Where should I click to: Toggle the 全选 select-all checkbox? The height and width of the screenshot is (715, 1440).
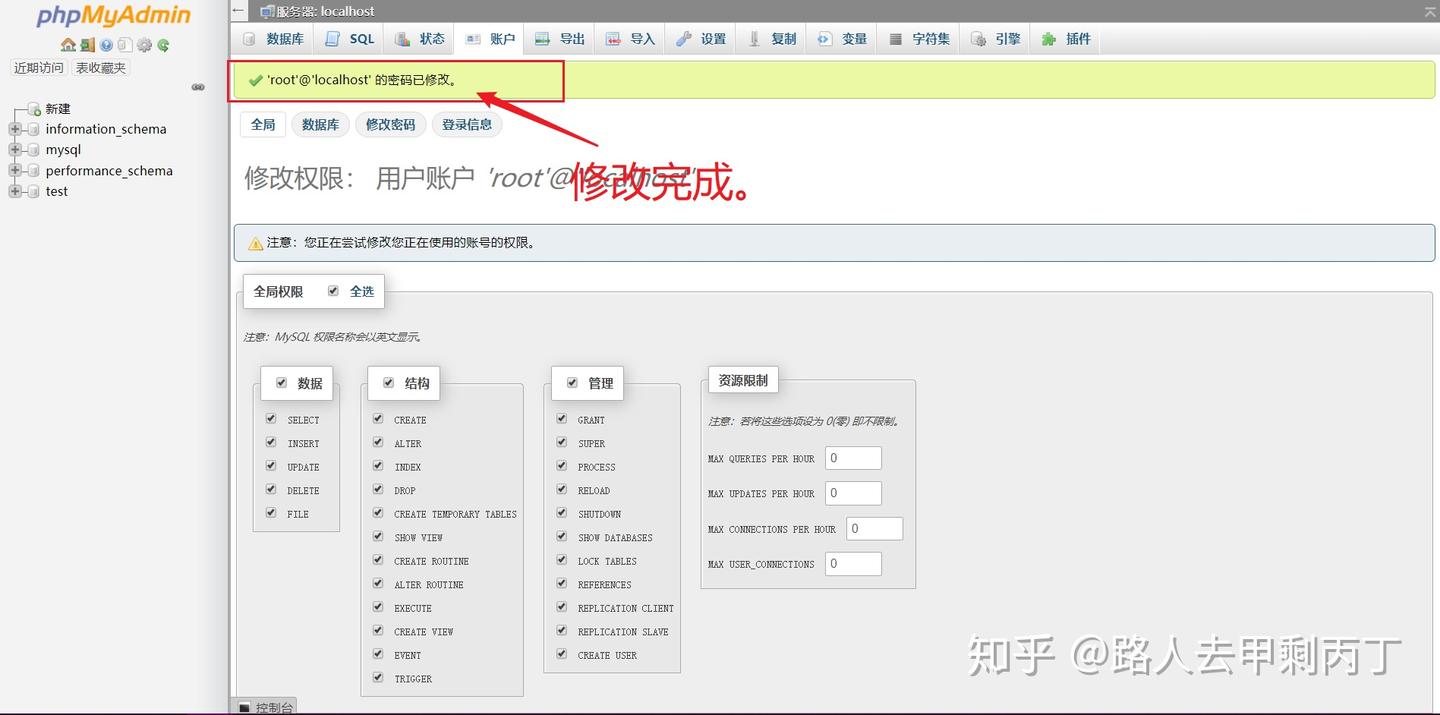coord(333,290)
